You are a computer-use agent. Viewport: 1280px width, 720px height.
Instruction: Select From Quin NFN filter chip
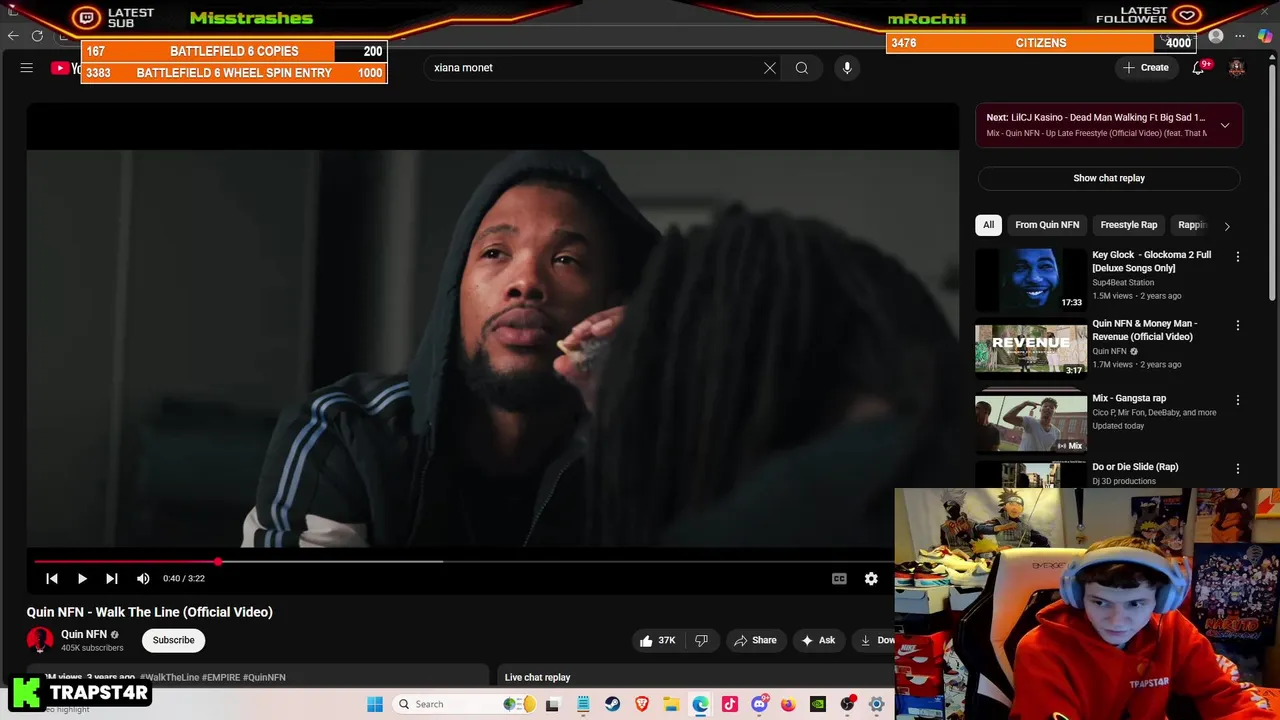[x=1047, y=225]
